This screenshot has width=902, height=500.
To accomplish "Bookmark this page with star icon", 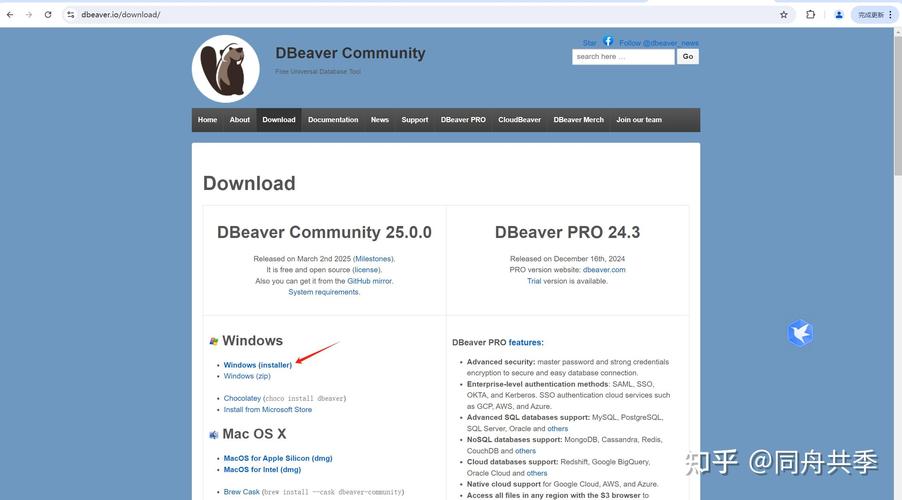I will pyautogui.click(x=784, y=15).
